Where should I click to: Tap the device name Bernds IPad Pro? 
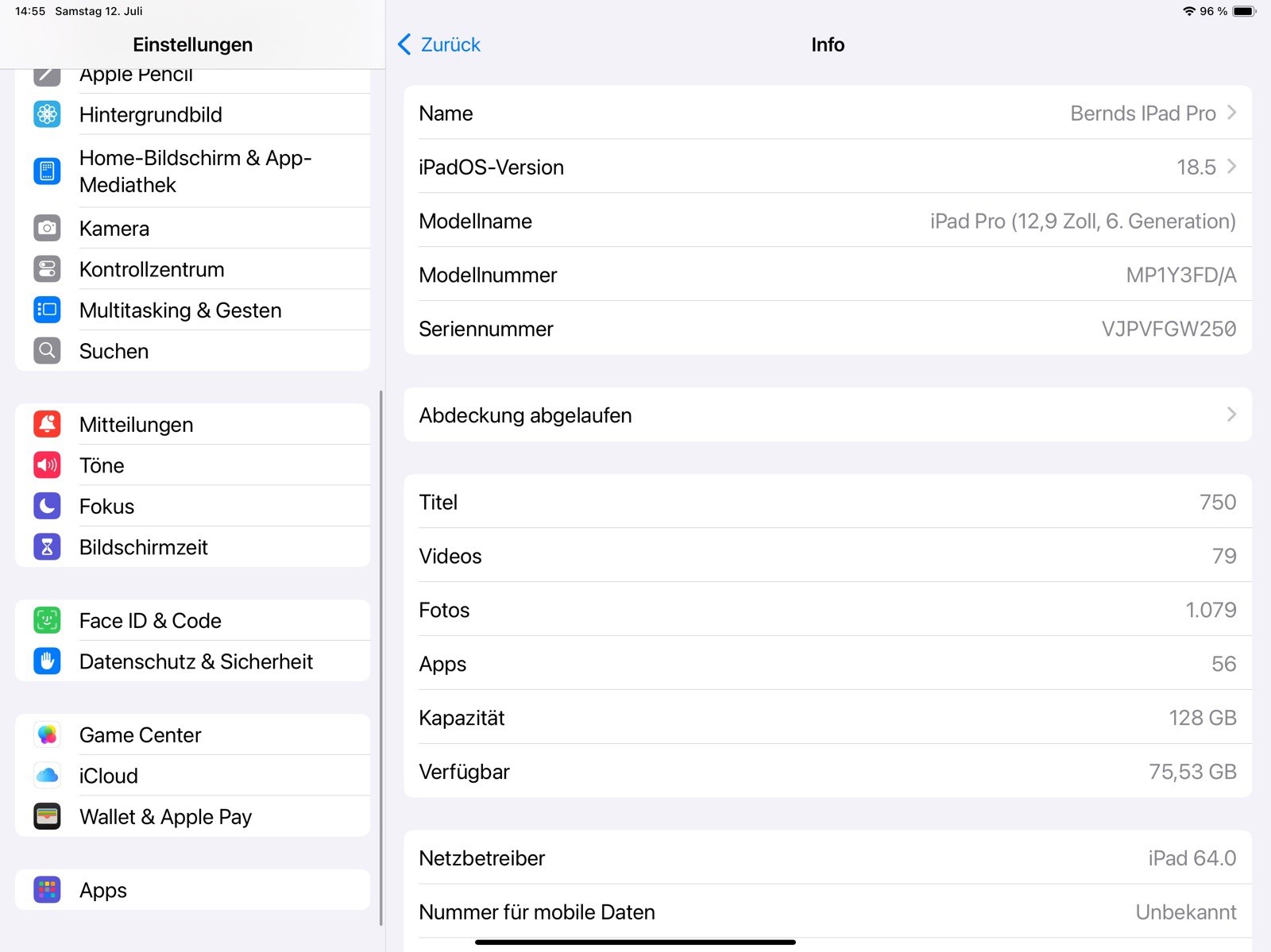pos(1143,114)
